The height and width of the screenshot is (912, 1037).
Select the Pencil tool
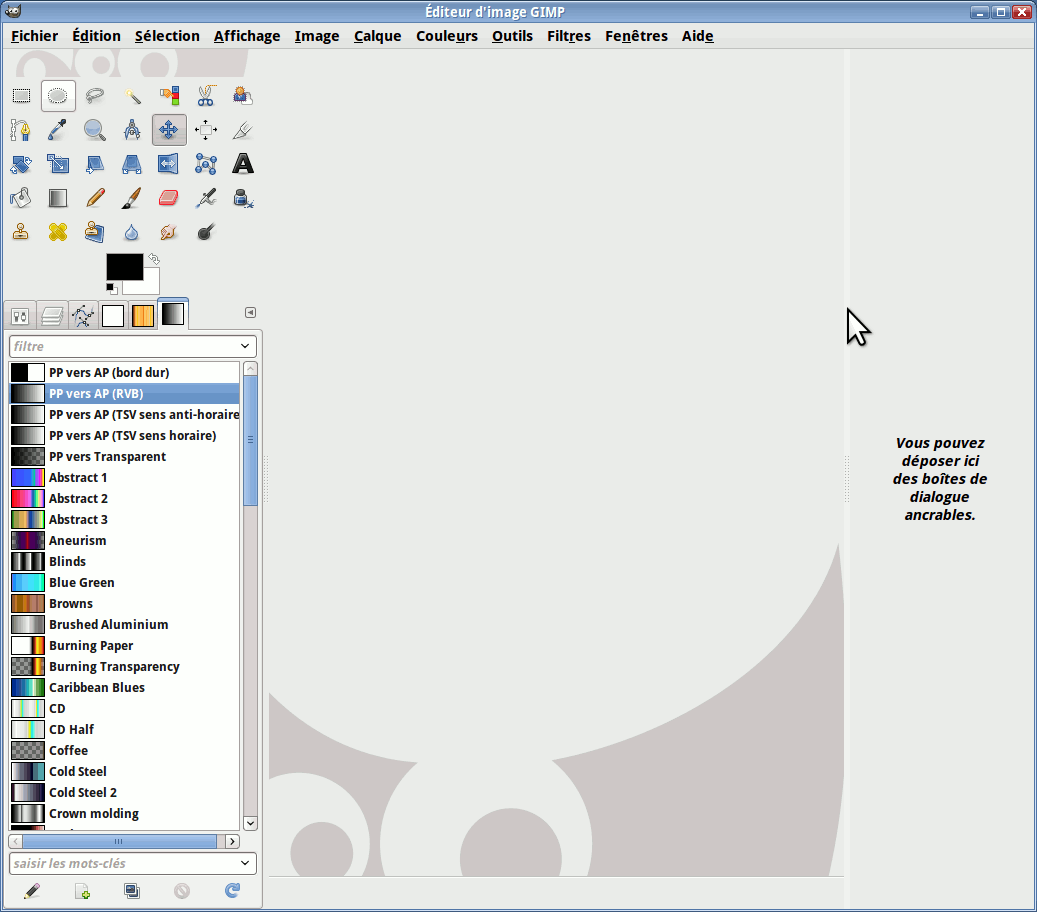coord(95,198)
